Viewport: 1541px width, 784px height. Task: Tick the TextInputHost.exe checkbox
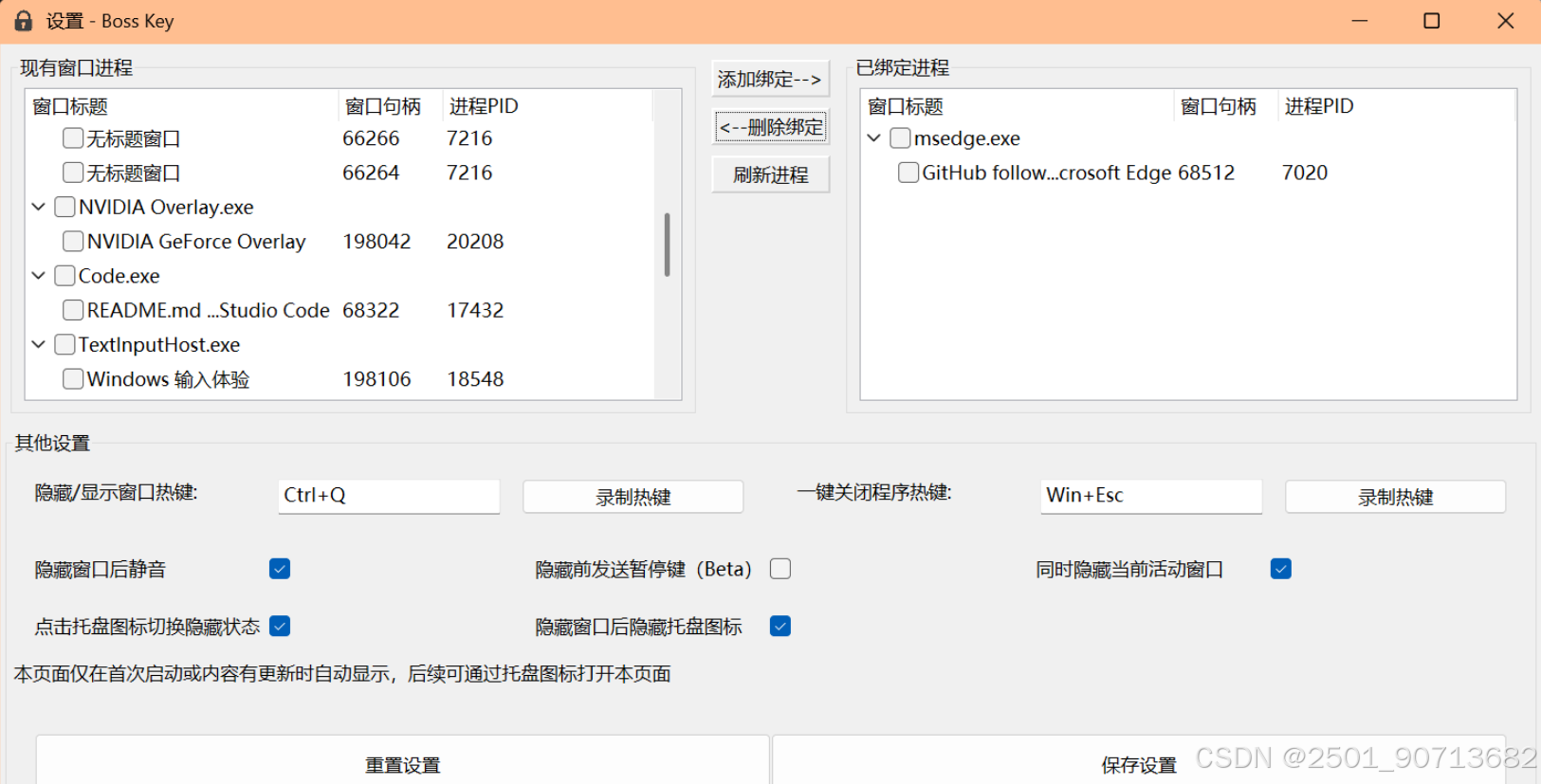[x=64, y=345]
